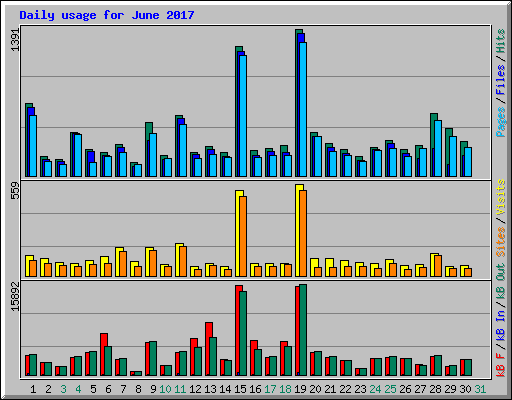Viewport: 512px width, 400px height.
Task: Click day 28 on the x-axis
Action: [435, 389]
